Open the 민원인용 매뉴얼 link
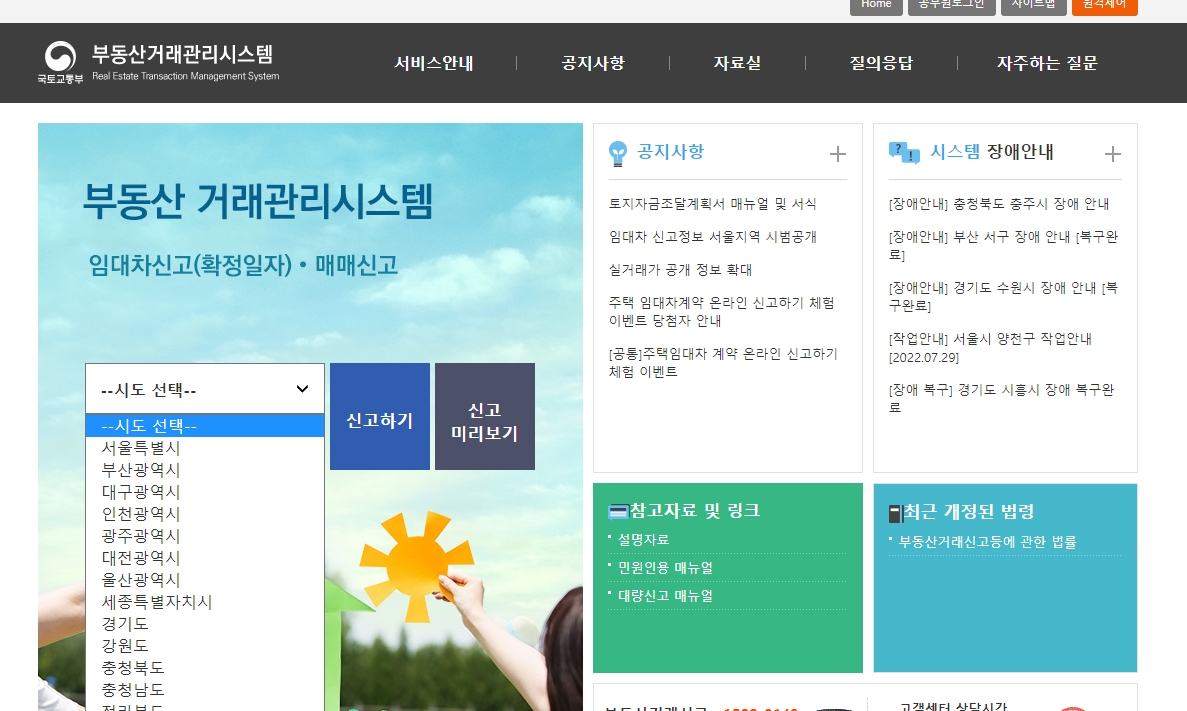The width and height of the screenshot is (1187, 711). point(665,568)
